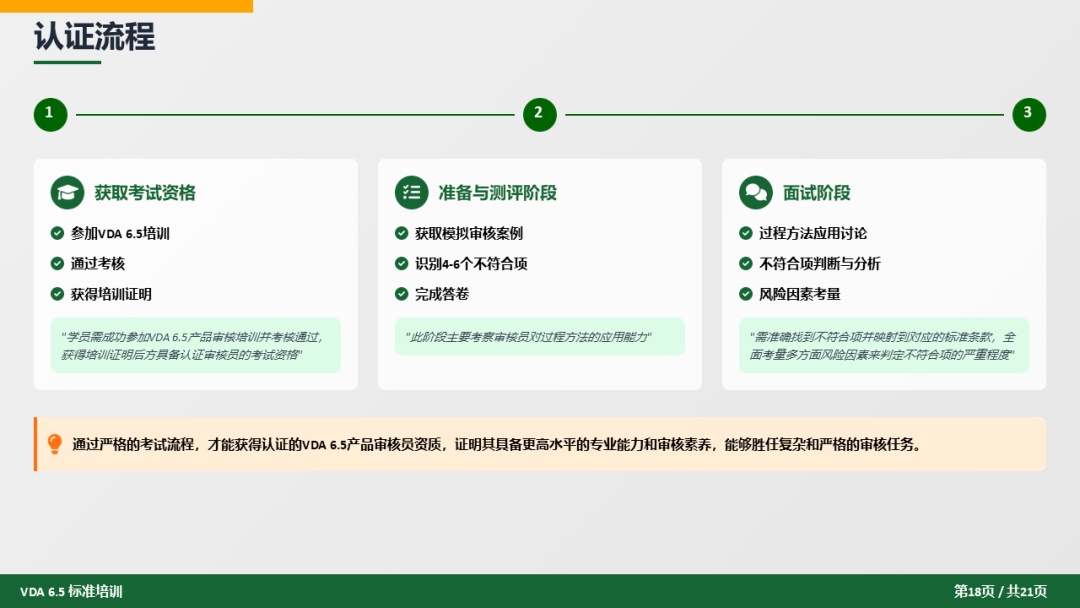Click the 风险因素考量 list item
Screen dimensions: 1080x608
799,294
